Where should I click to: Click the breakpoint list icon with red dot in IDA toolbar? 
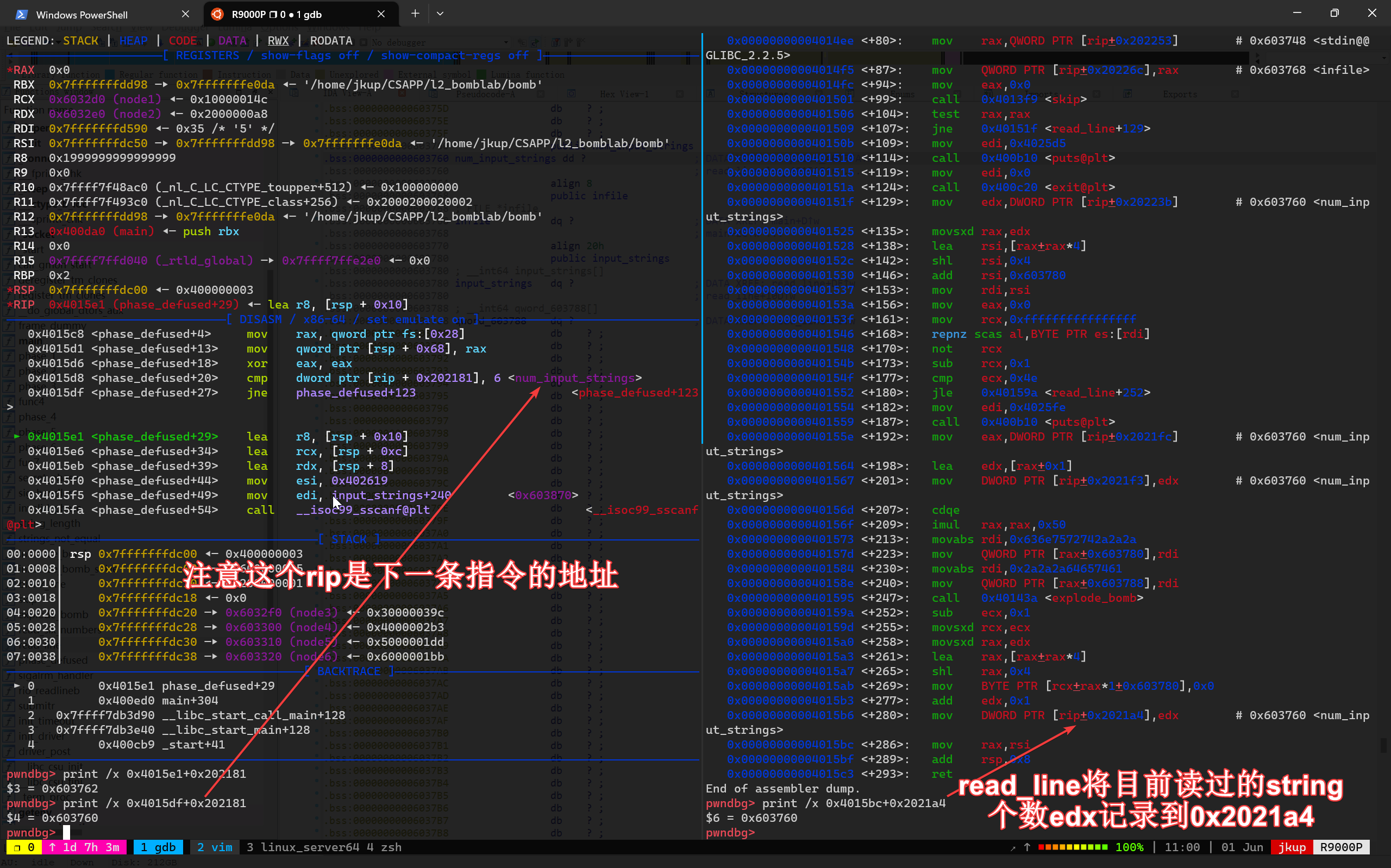tap(556, 42)
